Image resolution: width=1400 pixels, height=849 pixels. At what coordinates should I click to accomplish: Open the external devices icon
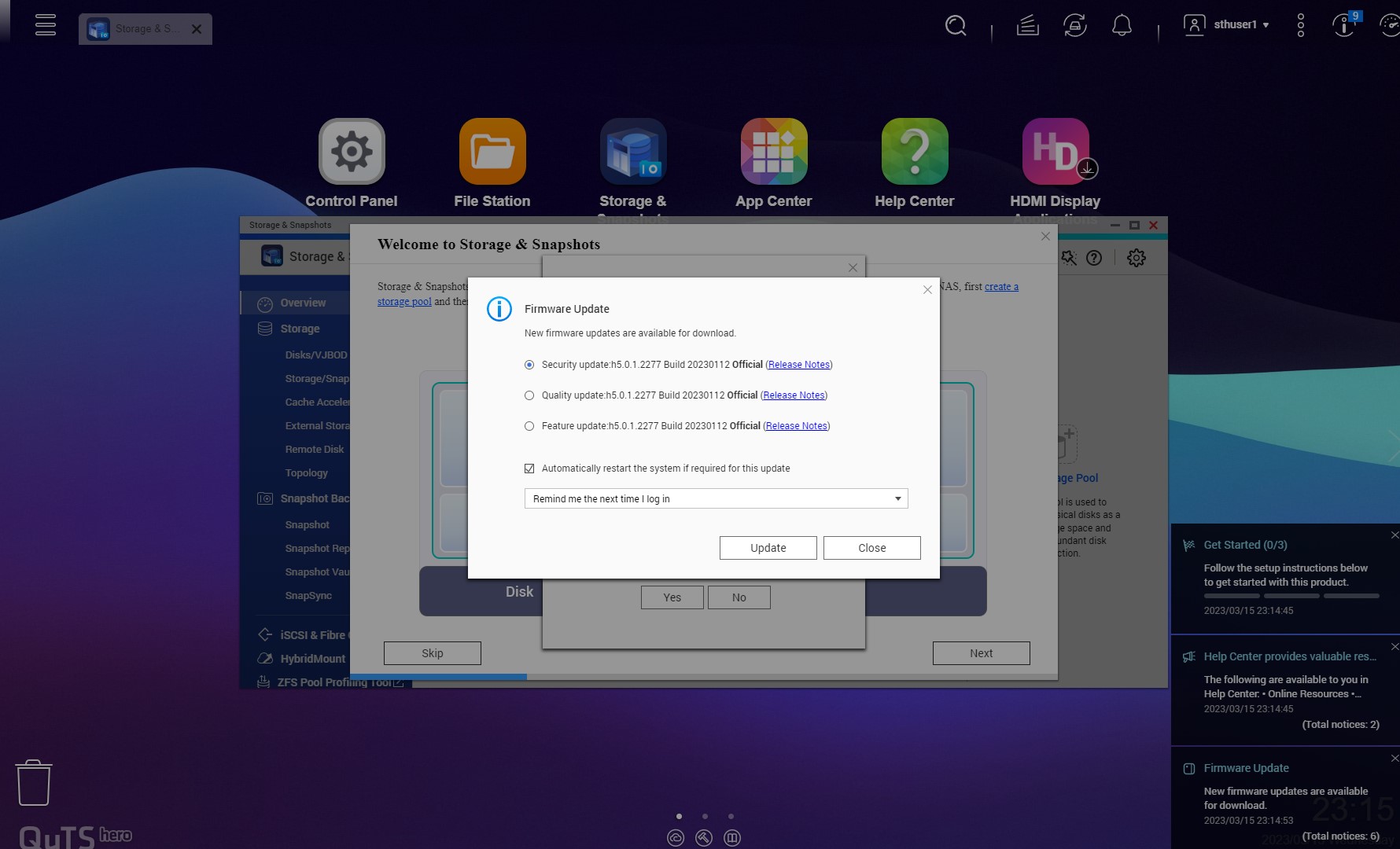tap(1075, 26)
